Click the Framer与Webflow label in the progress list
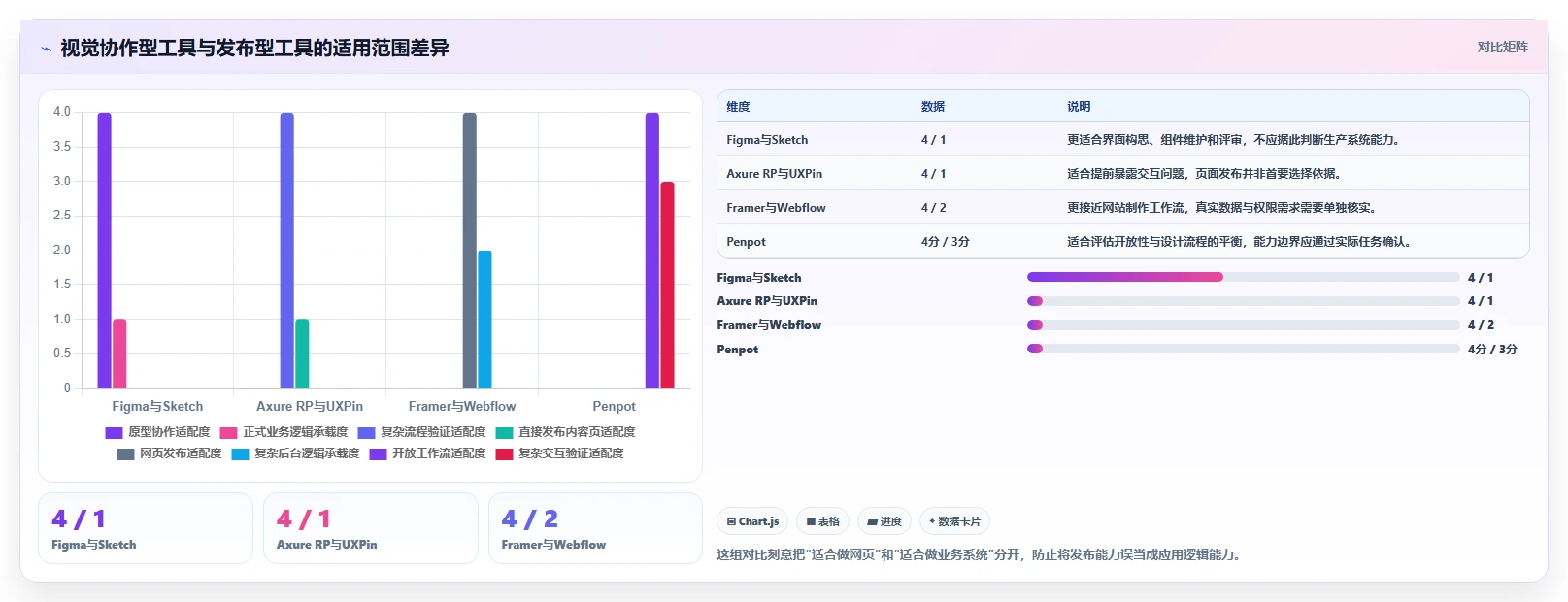The image size is (1568, 602). click(x=769, y=325)
